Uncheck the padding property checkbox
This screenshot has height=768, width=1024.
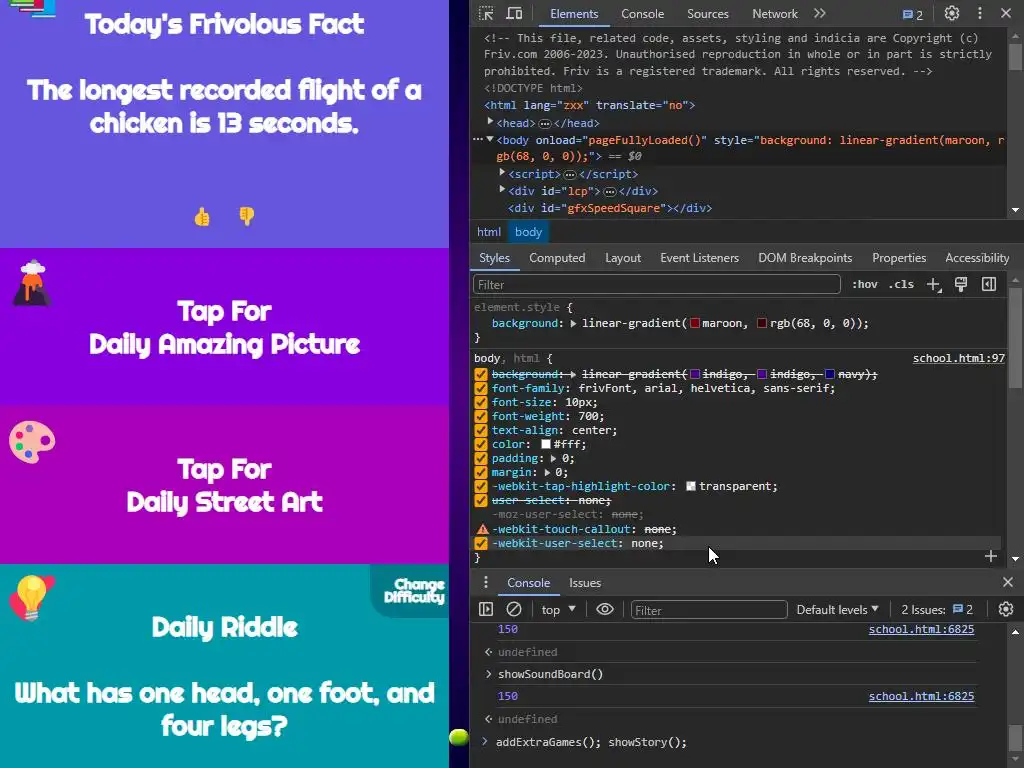click(481, 458)
